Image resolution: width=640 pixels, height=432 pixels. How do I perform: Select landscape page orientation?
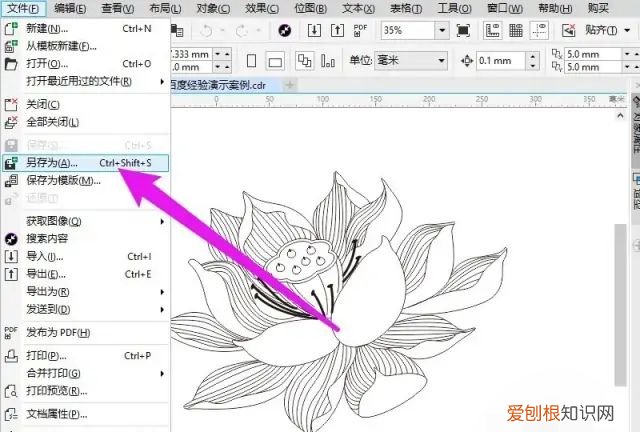click(275, 62)
